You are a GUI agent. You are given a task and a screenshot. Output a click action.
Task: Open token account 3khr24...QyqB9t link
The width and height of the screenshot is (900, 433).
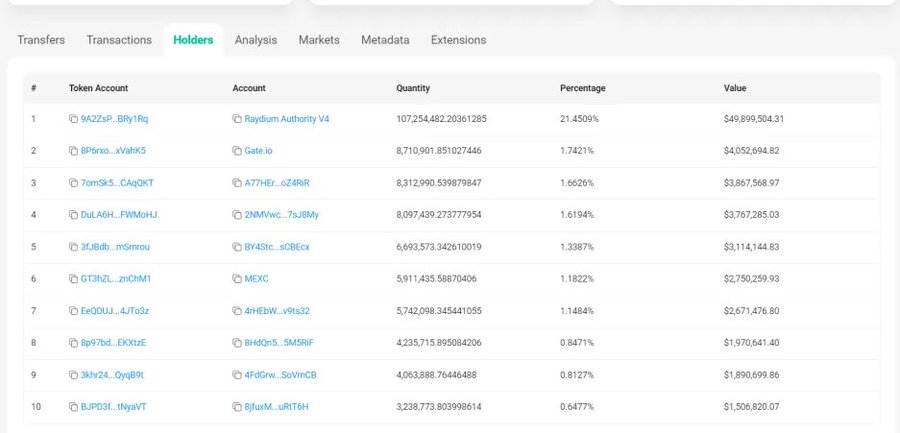tap(112, 375)
